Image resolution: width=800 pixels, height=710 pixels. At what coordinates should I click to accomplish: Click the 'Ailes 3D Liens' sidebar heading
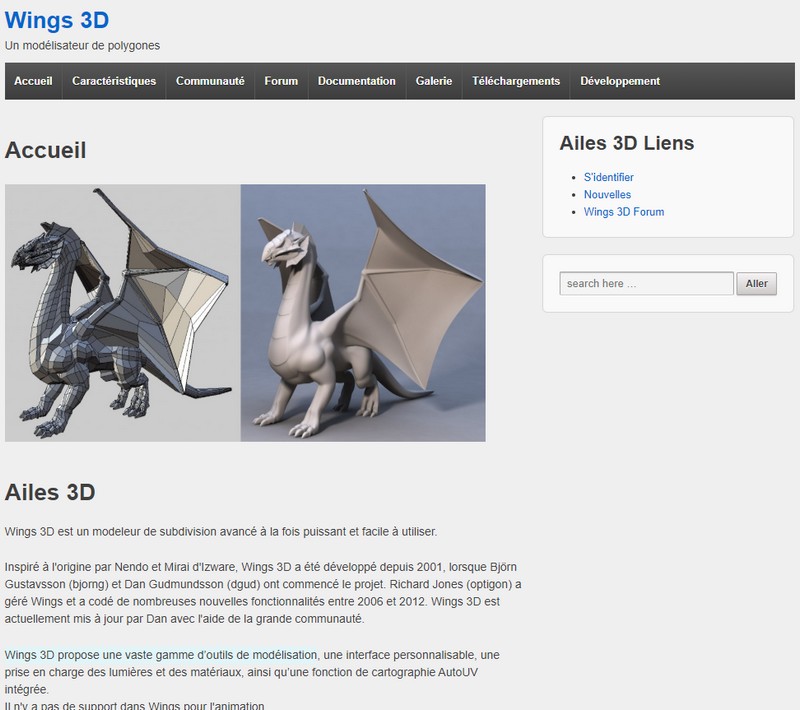pyautogui.click(x=627, y=143)
